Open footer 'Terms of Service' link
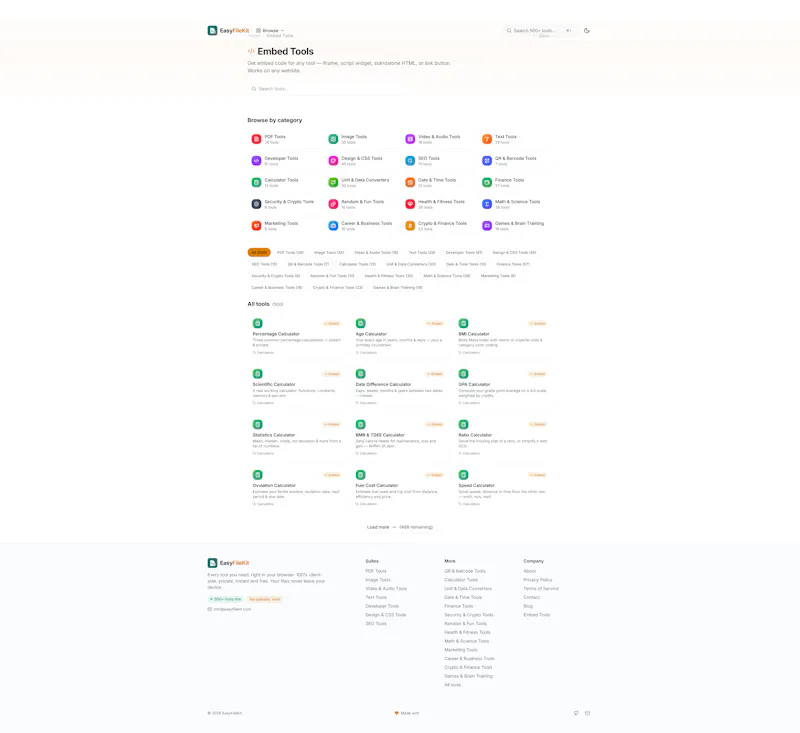The image size is (800, 733). coord(541,589)
